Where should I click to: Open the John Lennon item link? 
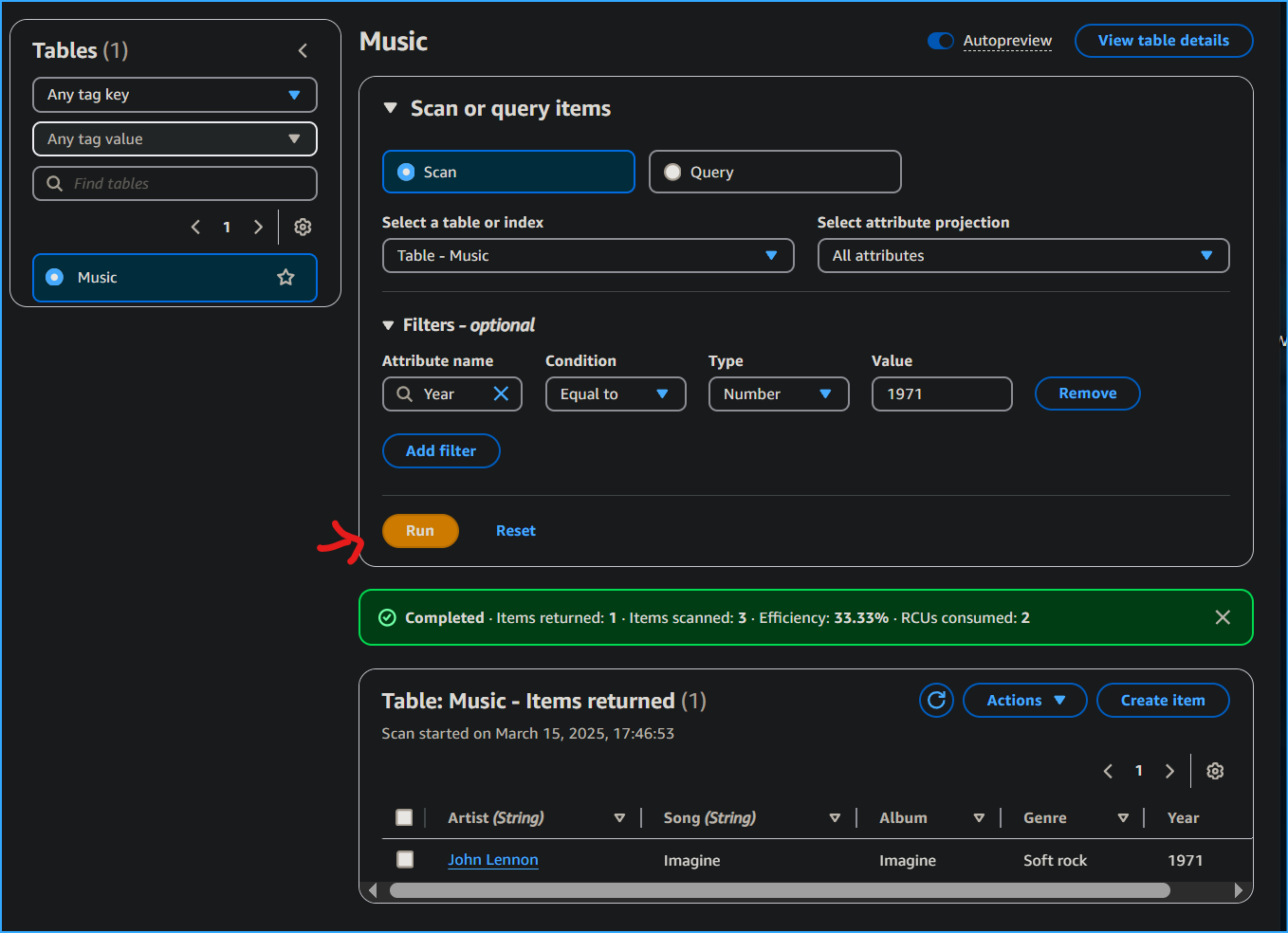click(492, 860)
